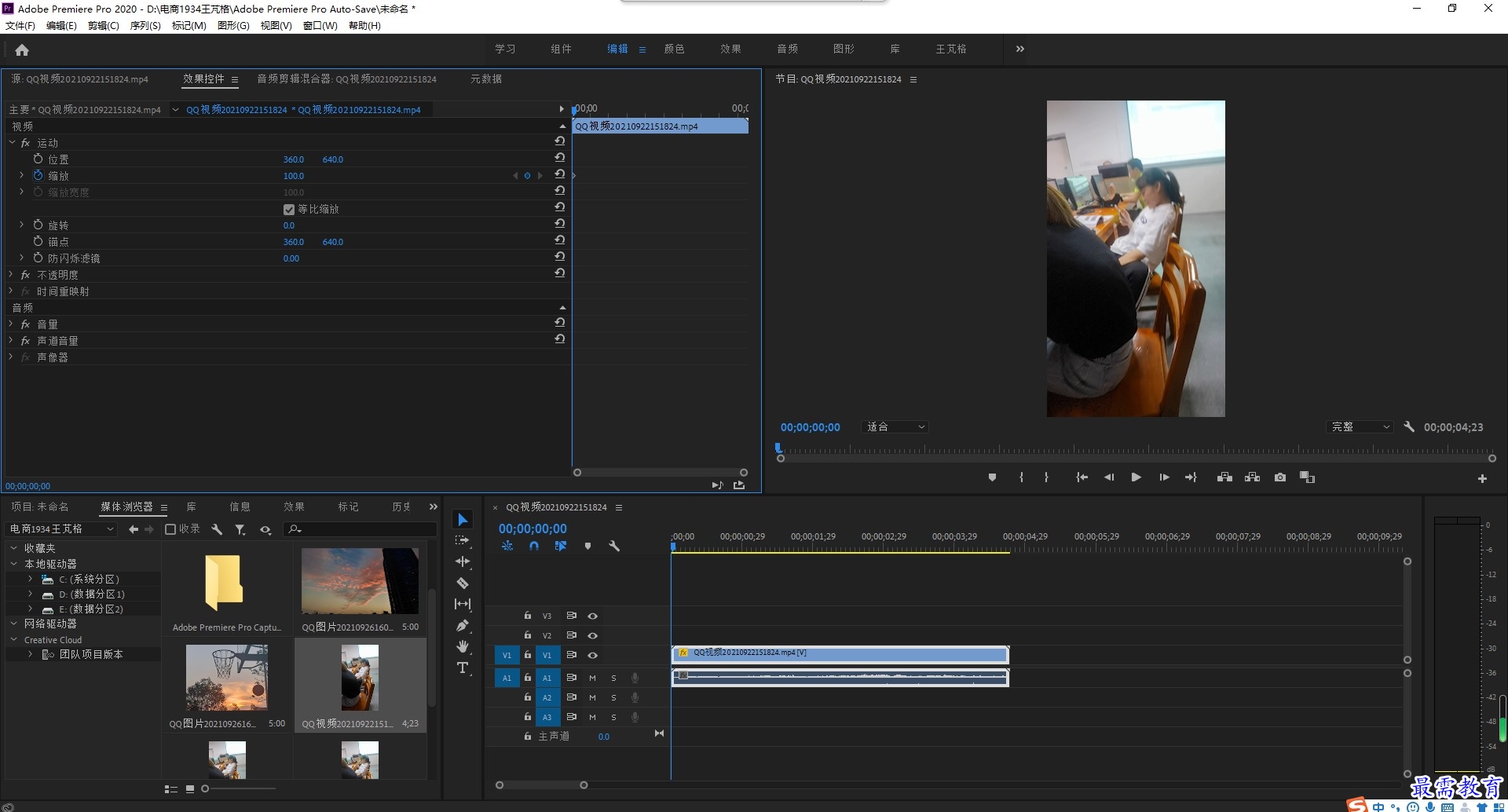Open Program monitor button editor plus
The image size is (1508, 812).
(x=1482, y=478)
